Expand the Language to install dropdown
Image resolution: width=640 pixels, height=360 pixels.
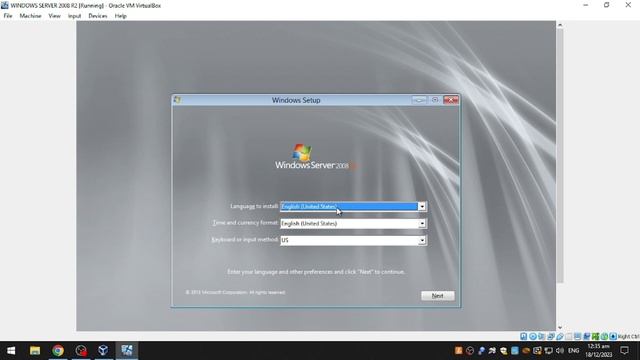(422, 207)
